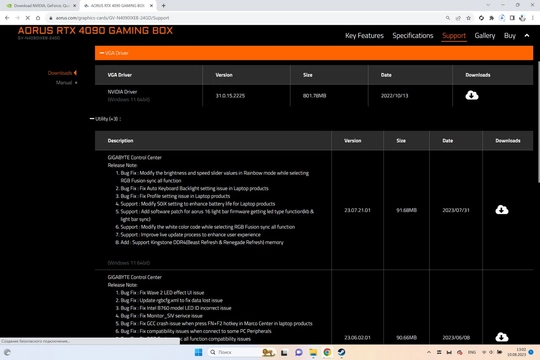
Task: Click the utility size 91.68MB
Action: tap(406, 210)
